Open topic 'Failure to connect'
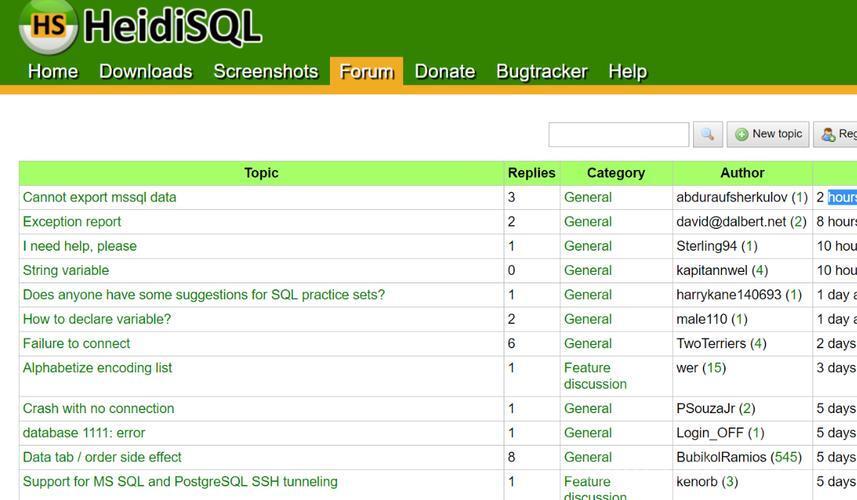The width and height of the screenshot is (857, 500). [x=77, y=343]
